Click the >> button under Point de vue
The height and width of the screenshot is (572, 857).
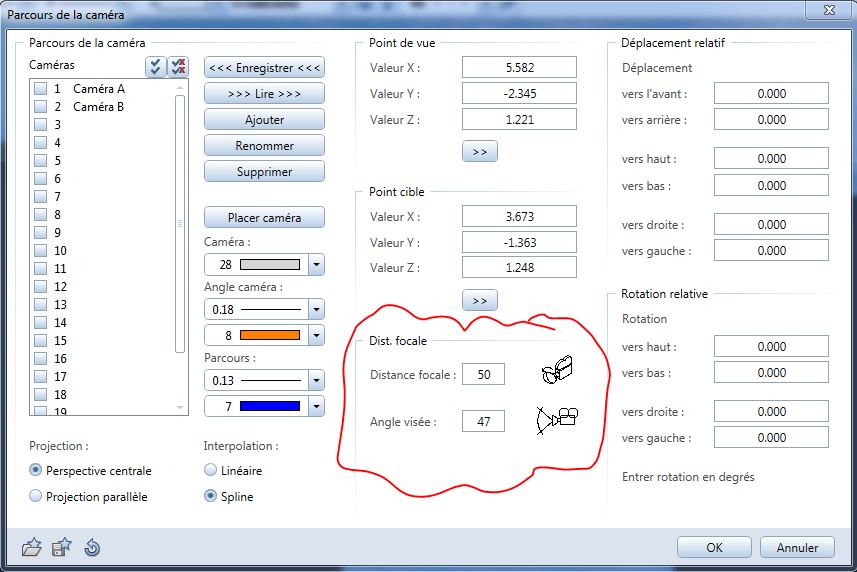[480, 151]
